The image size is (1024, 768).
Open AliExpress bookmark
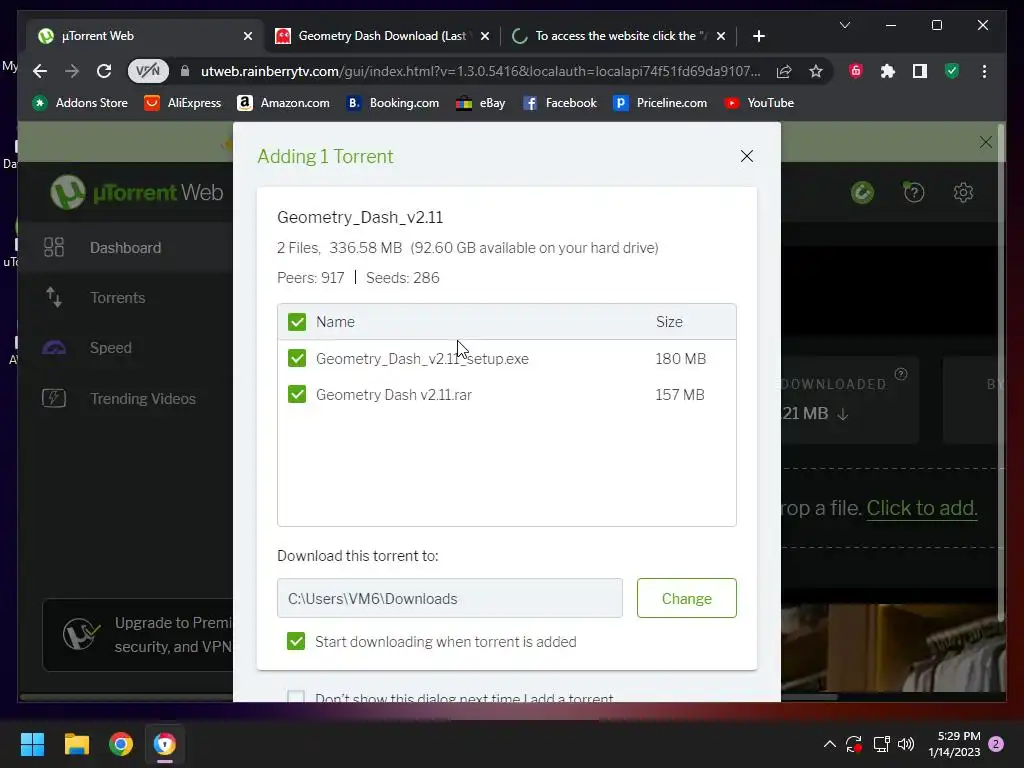point(183,103)
